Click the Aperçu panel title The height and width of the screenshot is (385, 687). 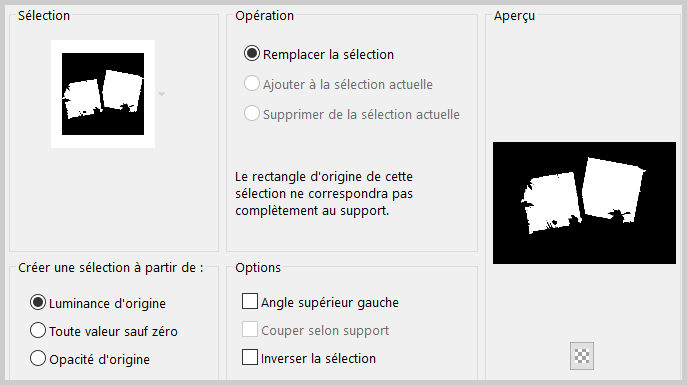(x=514, y=16)
